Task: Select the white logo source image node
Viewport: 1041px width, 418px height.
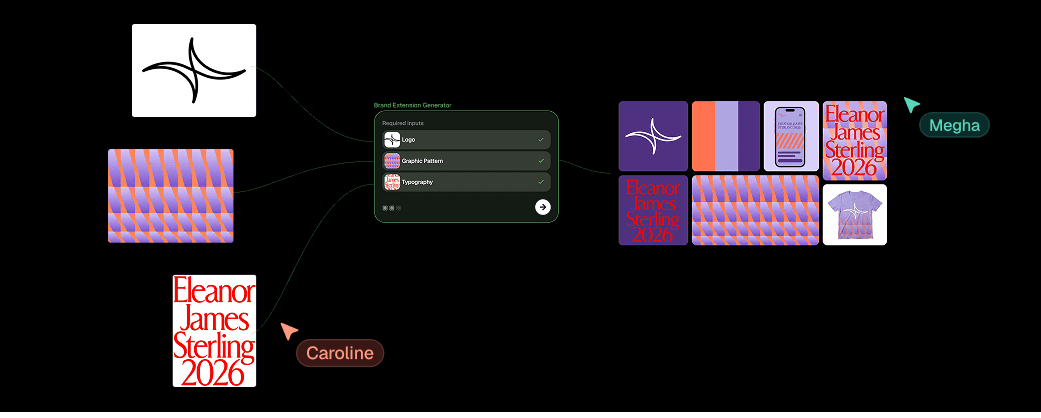Action: pos(194,70)
